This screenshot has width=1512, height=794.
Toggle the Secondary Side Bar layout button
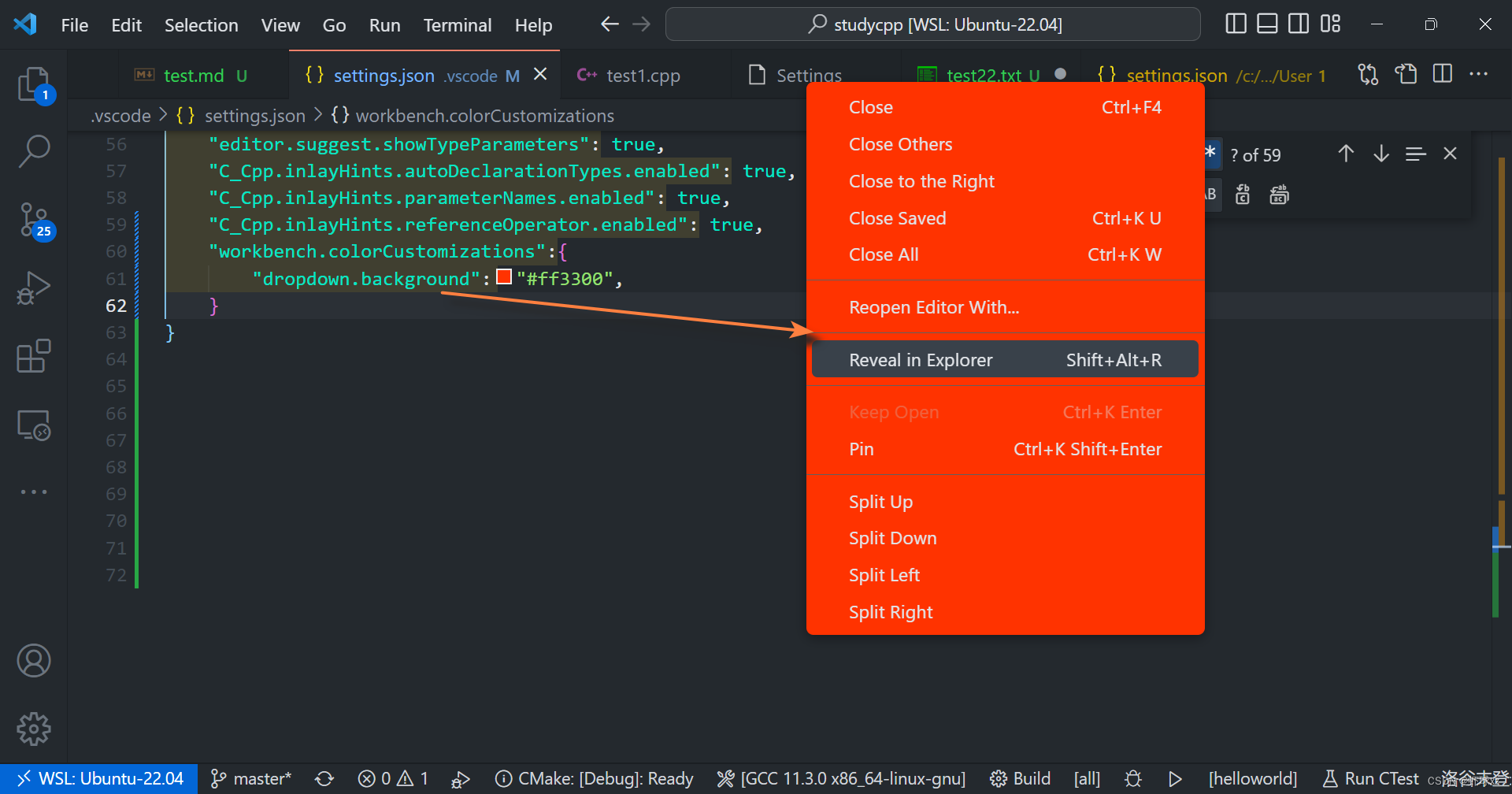pyautogui.click(x=1299, y=24)
